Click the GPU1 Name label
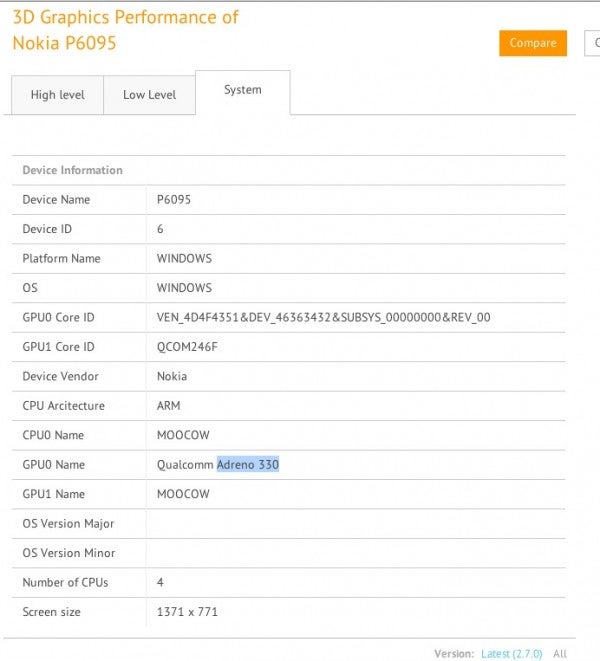Screen dimensions: 600x661 [x=54, y=494]
